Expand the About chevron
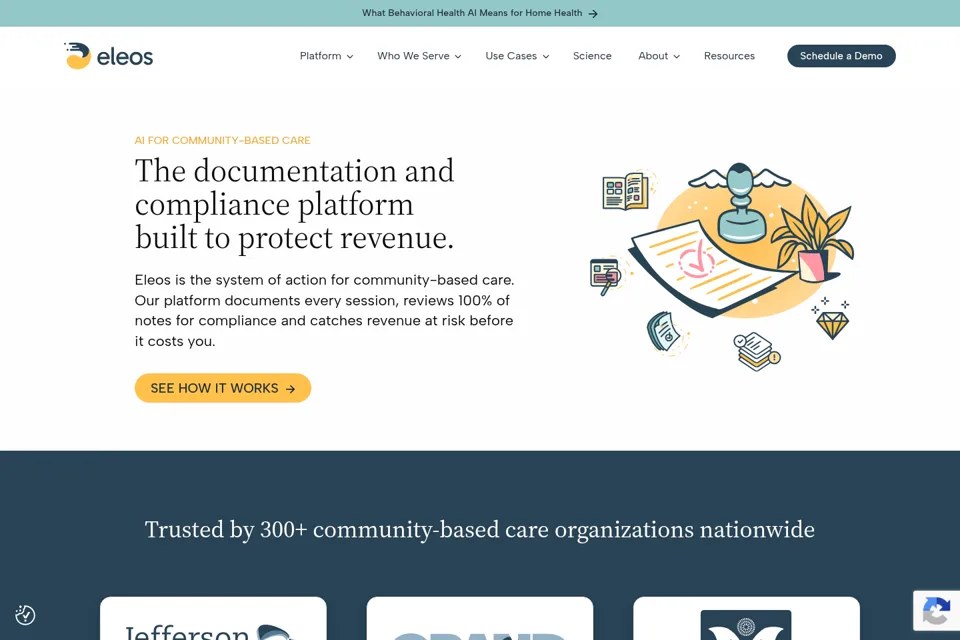This screenshot has height=640, width=960. pos(677,56)
